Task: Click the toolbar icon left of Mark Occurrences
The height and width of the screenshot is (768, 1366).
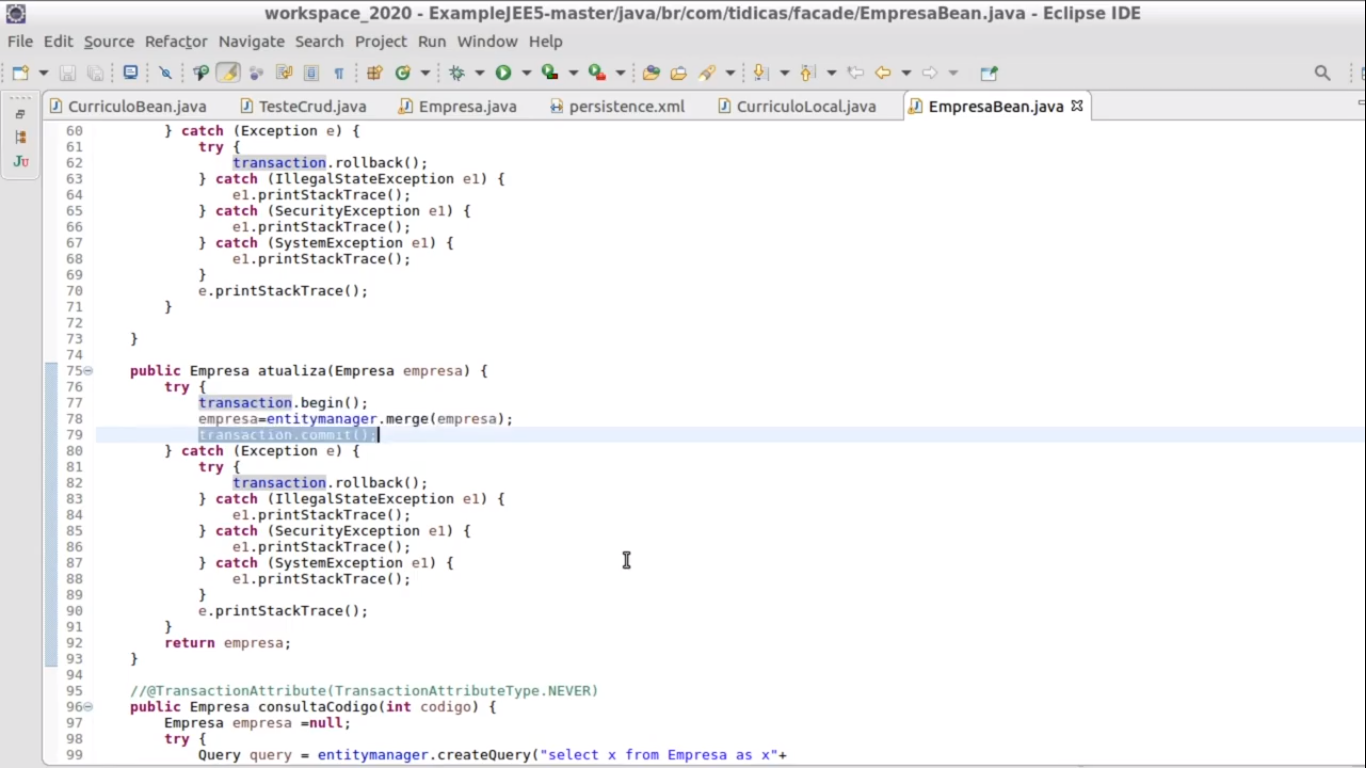Action: pyautogui.click(x=200, y=73)
